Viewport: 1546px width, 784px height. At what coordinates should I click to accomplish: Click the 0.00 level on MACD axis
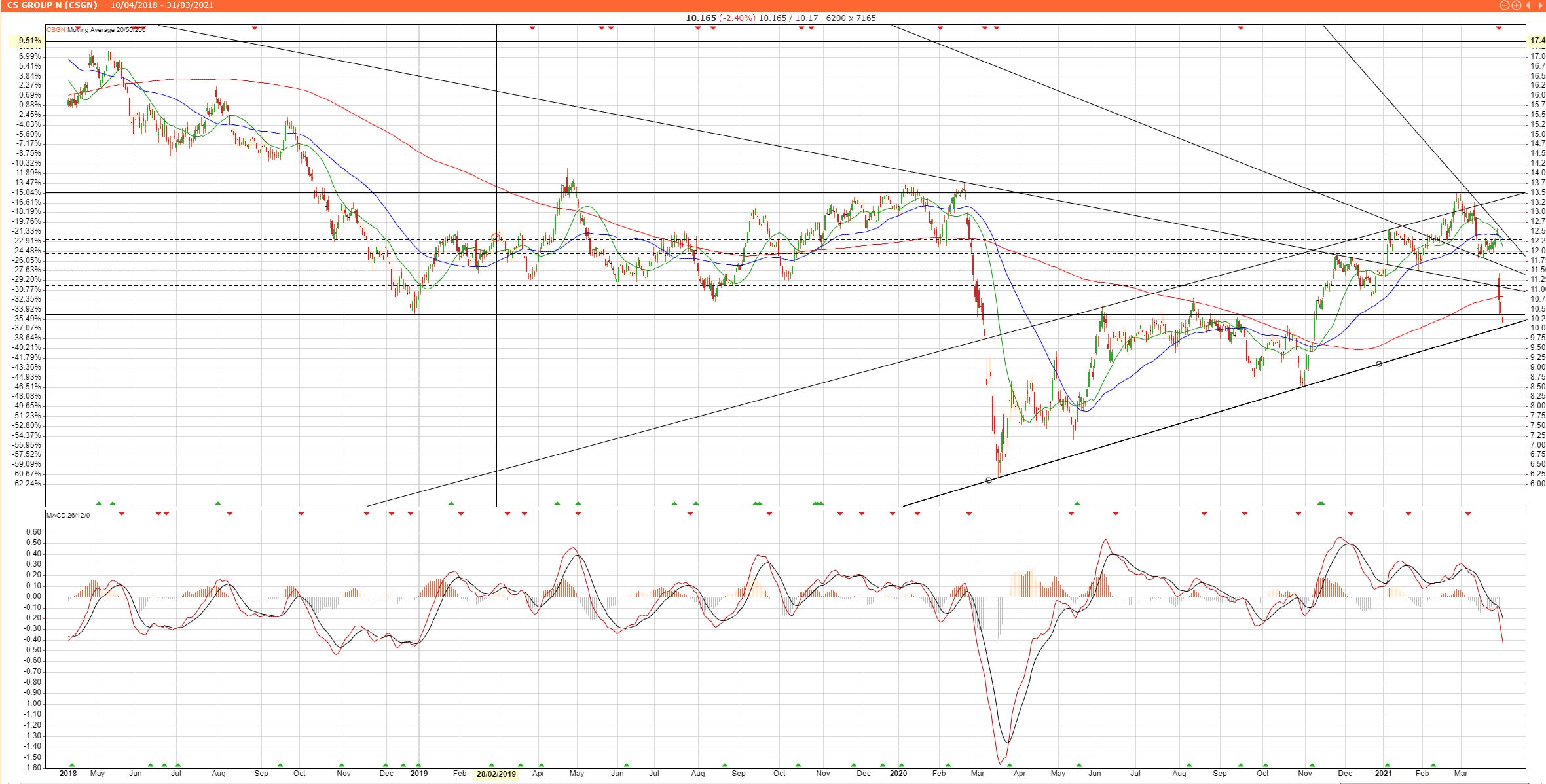click(x=33, y=596)
